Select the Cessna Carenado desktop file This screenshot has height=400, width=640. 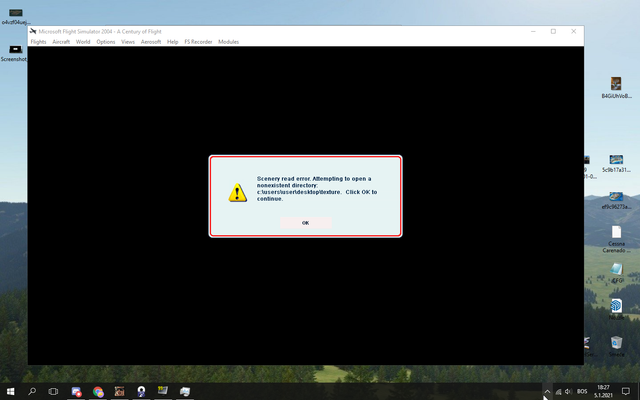pyautogui.click(x=616, y=239)
